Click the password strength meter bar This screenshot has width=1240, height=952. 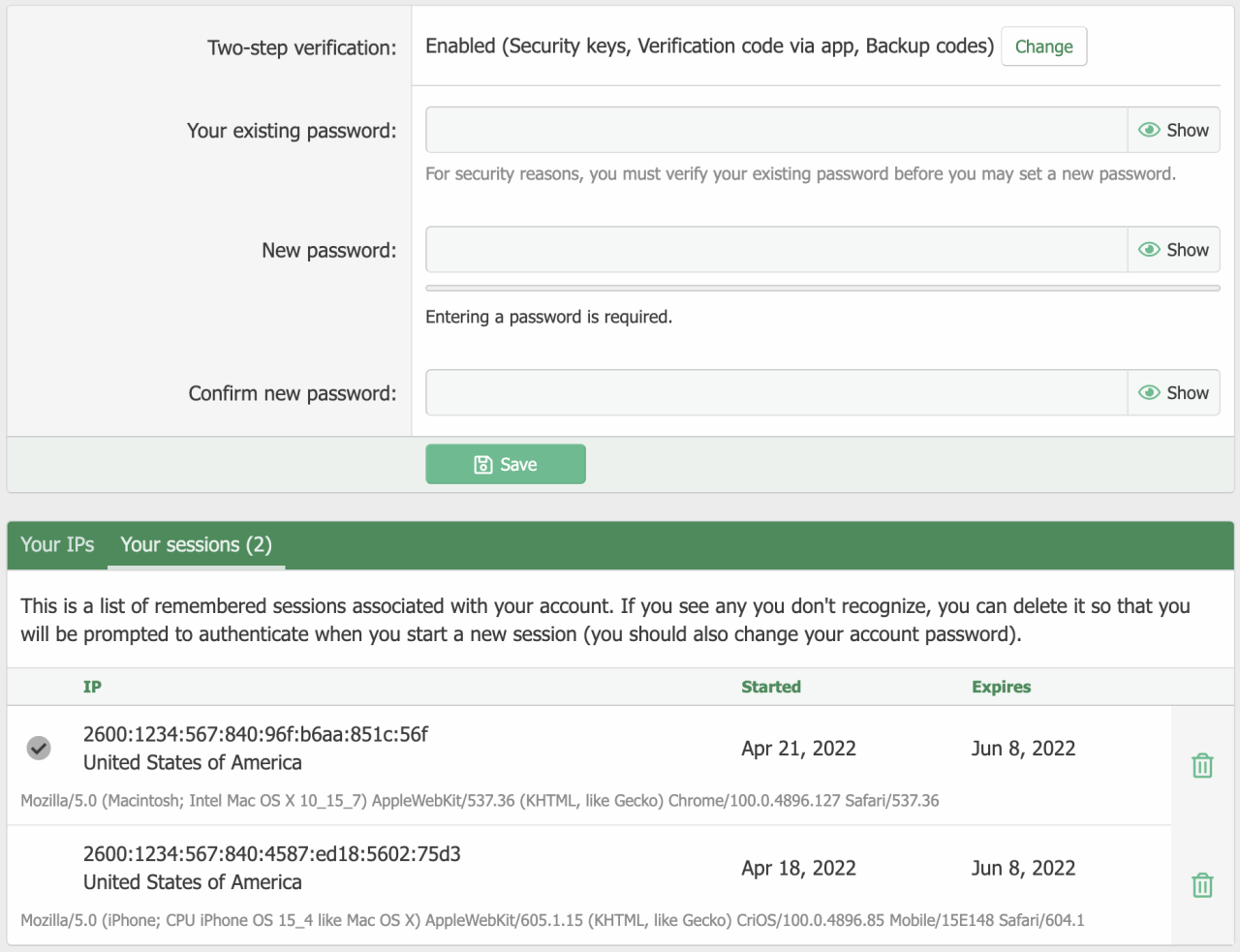[822, 288]
